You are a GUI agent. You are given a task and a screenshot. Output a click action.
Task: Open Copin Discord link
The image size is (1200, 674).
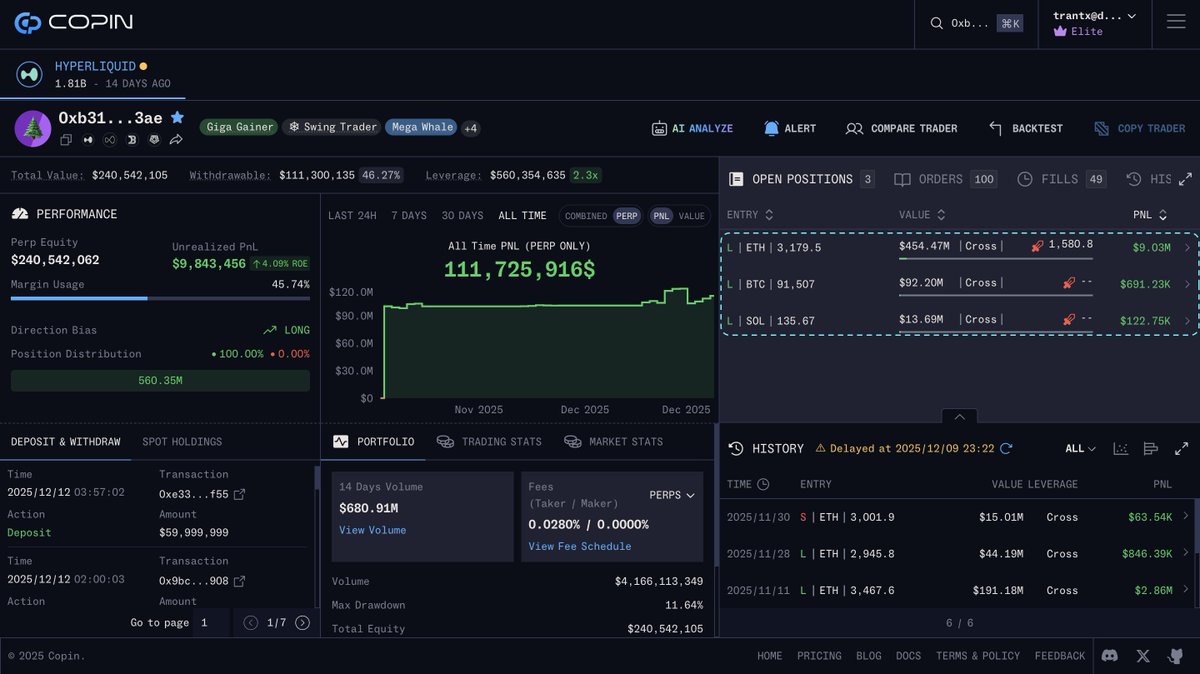point(1109,656)
